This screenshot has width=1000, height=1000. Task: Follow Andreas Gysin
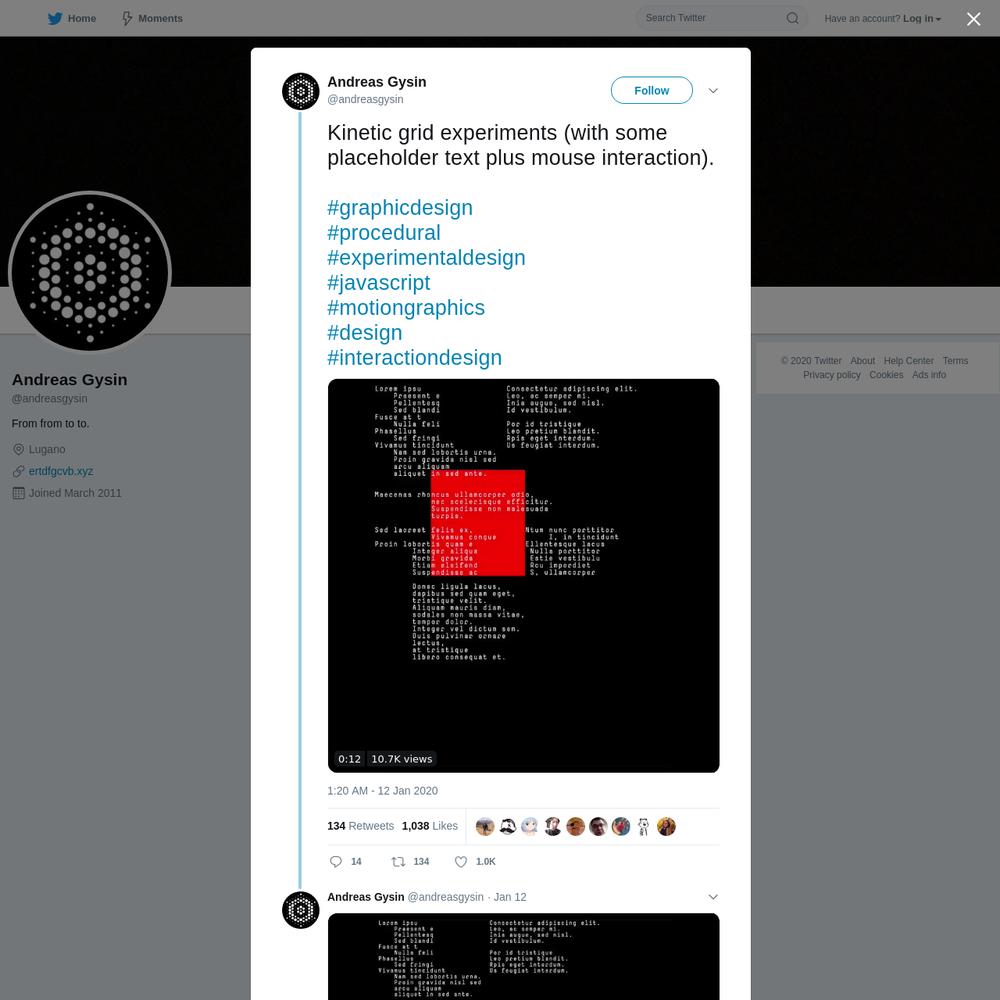click(651, 91)
